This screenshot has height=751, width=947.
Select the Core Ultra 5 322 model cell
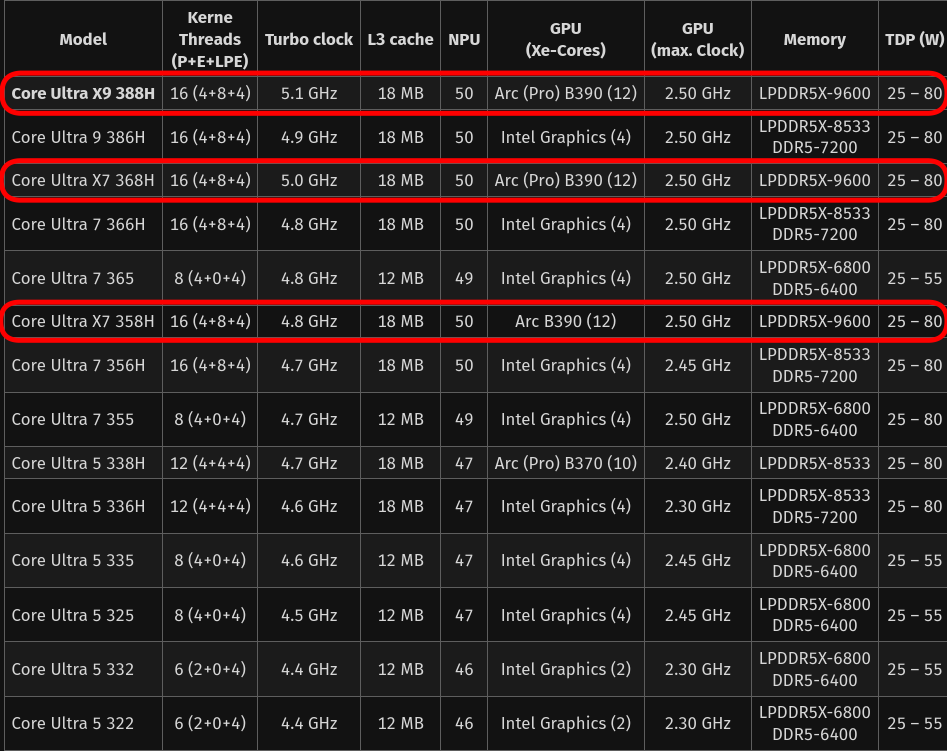72,723
